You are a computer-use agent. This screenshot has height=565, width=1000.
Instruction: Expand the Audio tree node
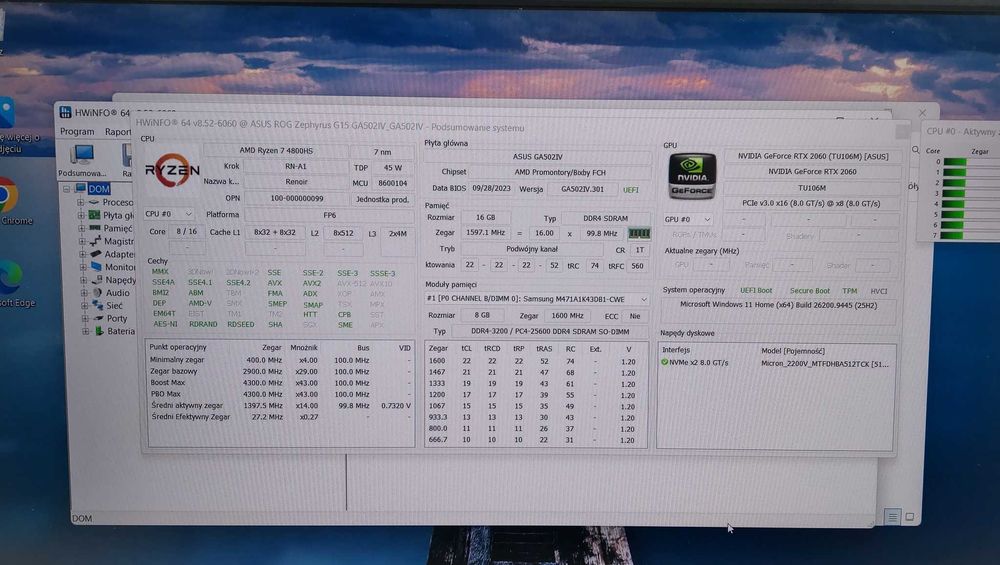click(x=84, y=293)
